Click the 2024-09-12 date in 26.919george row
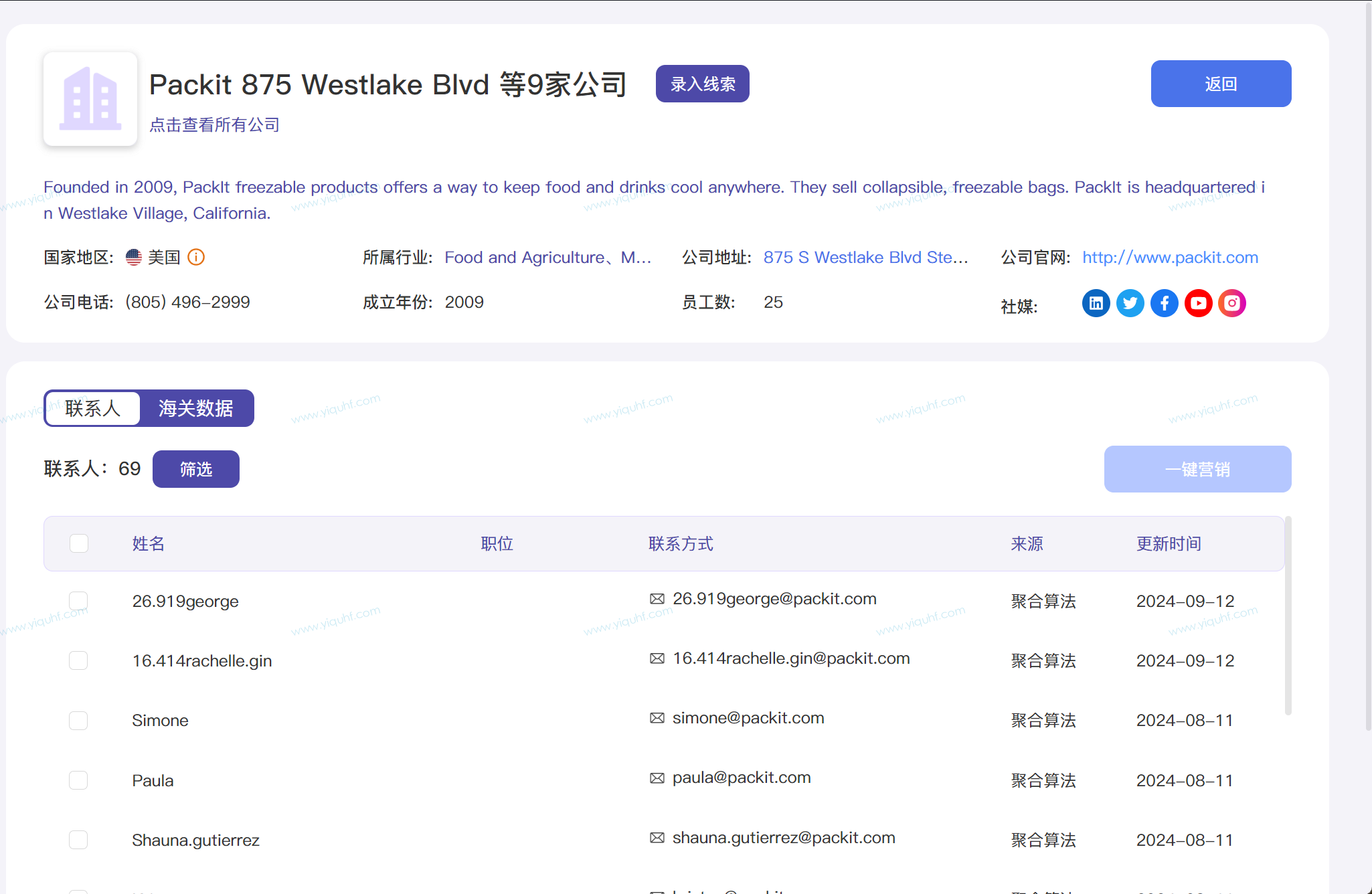Image resolution: width=1372 pixels, height=894 pixels. coord(1185,602)
